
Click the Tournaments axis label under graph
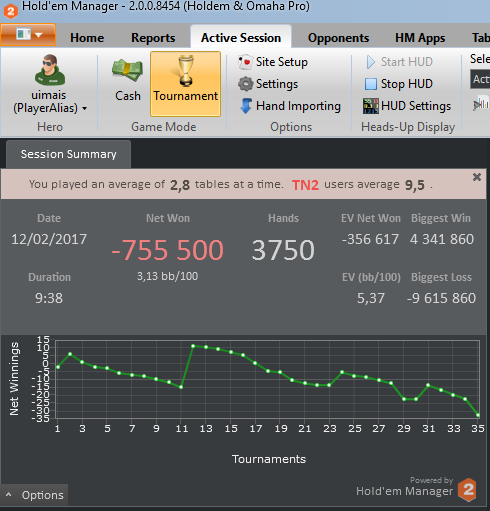(x=269, y=459)
